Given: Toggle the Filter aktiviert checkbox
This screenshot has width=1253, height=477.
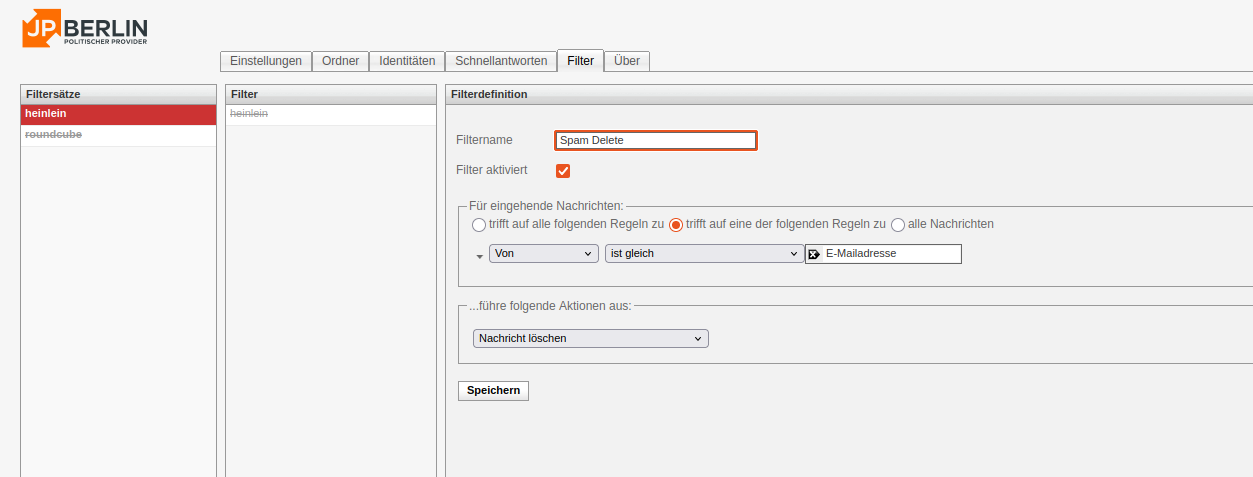Looking at the screenshot, I should click(563, 171).
